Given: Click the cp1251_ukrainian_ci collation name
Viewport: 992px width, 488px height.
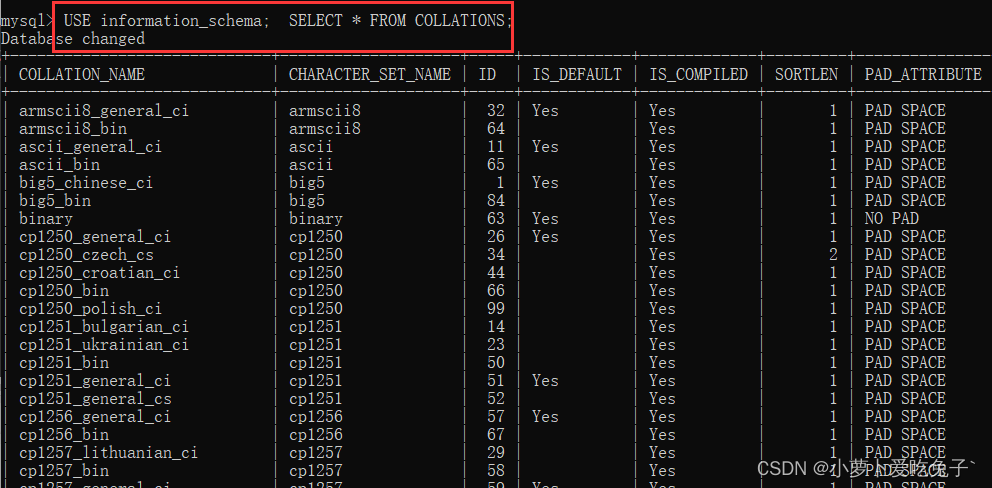Looking at the screenshot, I should point(104,345).
